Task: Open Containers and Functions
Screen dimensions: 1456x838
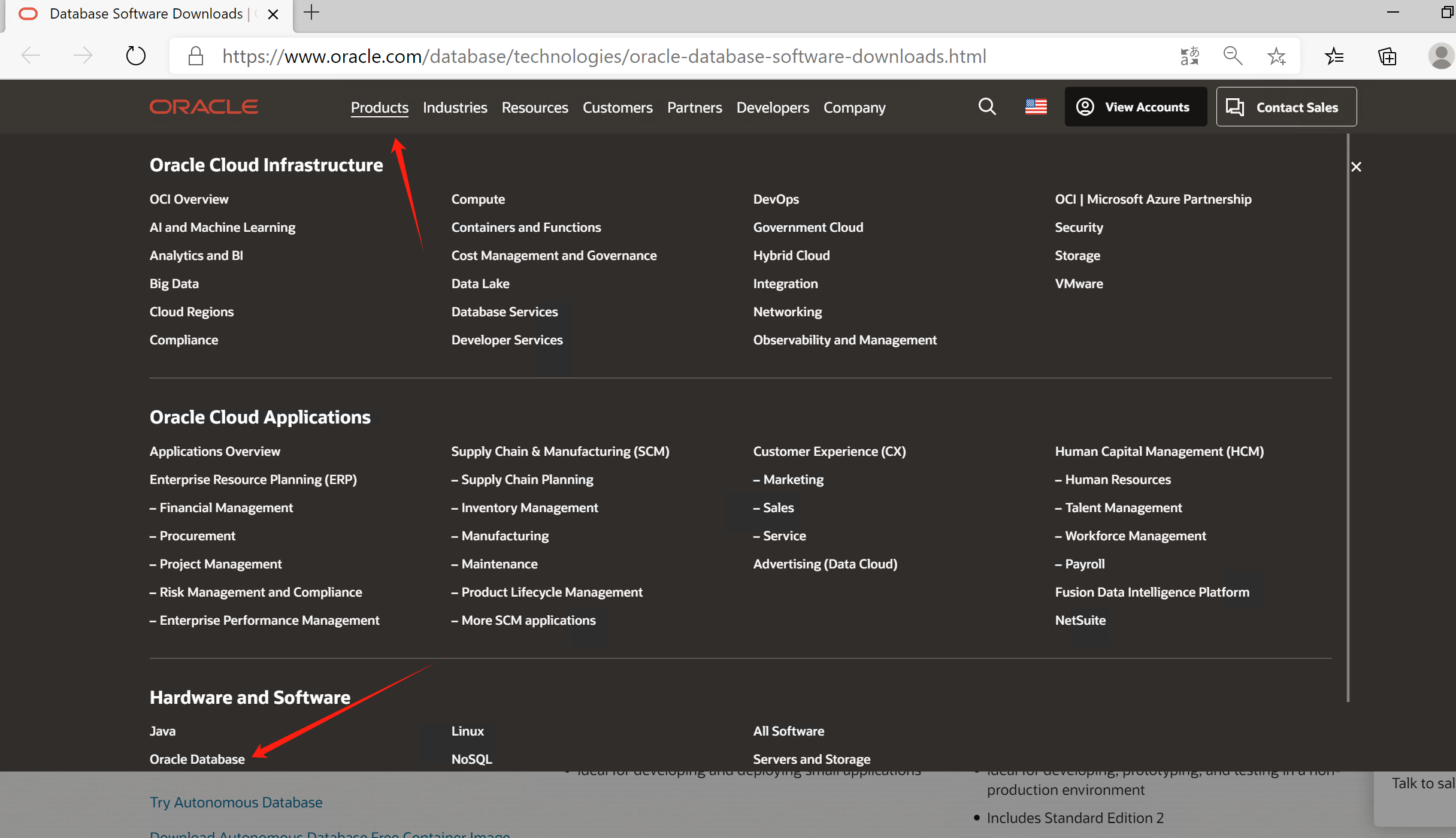Action: click(x=526, y=227)
